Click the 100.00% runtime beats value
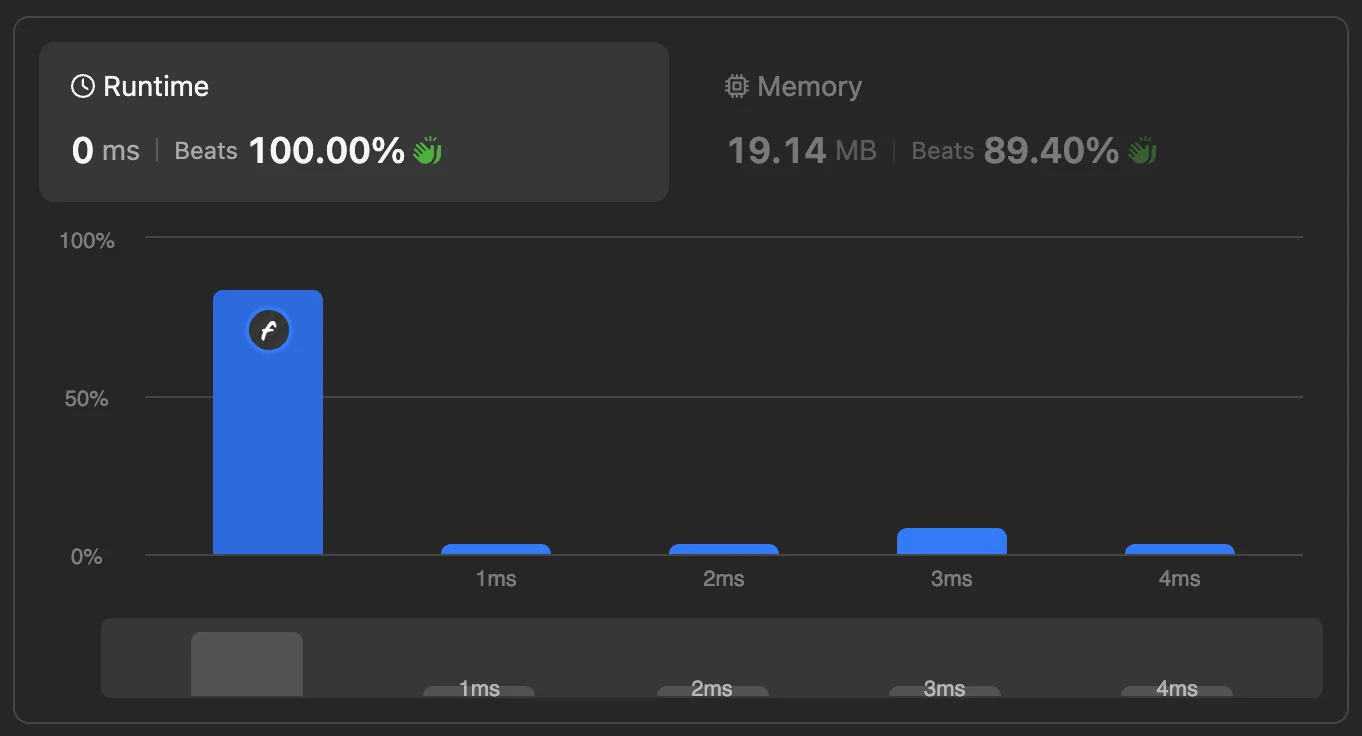1362x736 pixels. pos(326,151)
